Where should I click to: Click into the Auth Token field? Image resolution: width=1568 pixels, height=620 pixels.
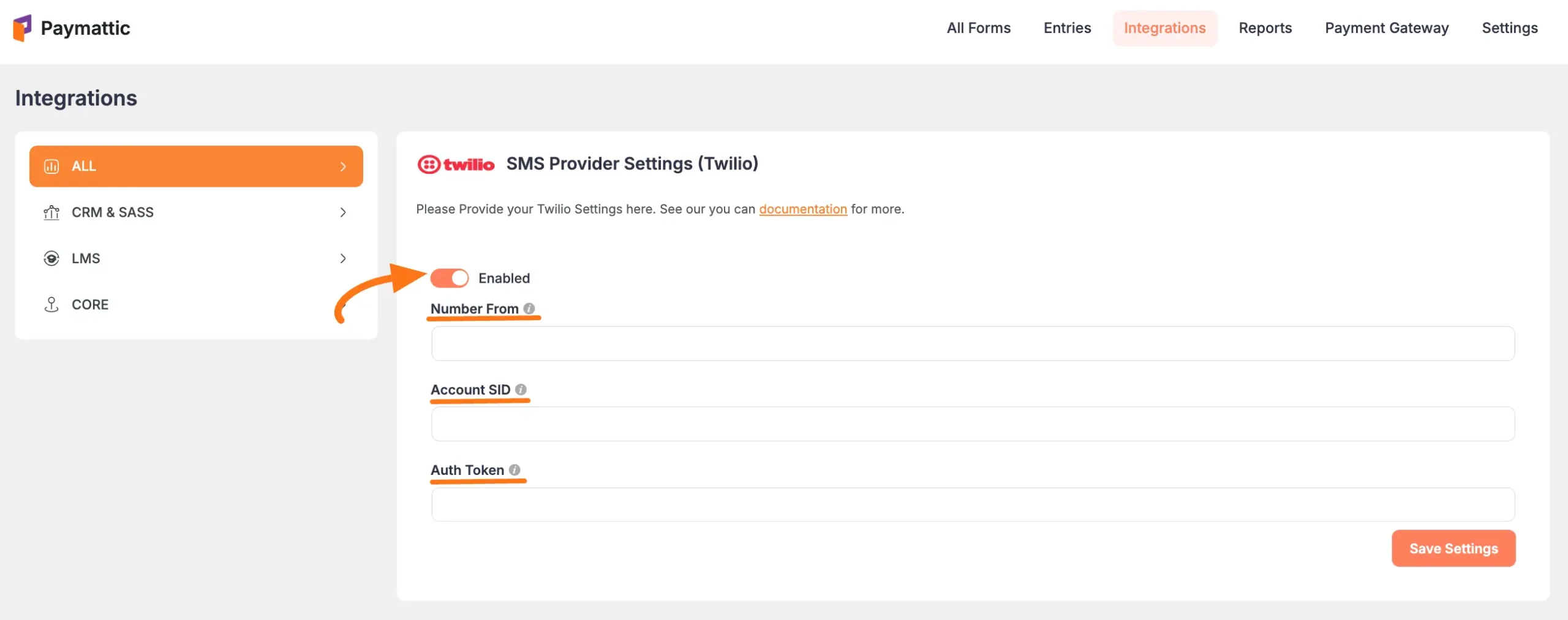(x=973, y=504)
